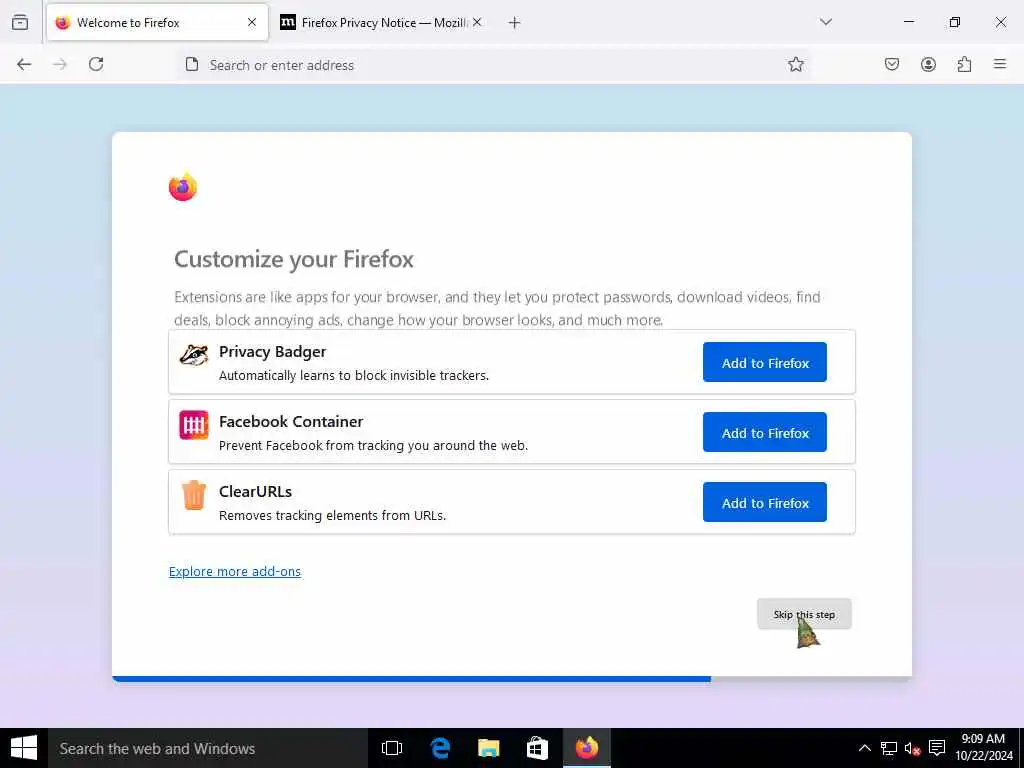Click the page icon in the address bar
The image size is (1024, 768).
click(192, 64)
